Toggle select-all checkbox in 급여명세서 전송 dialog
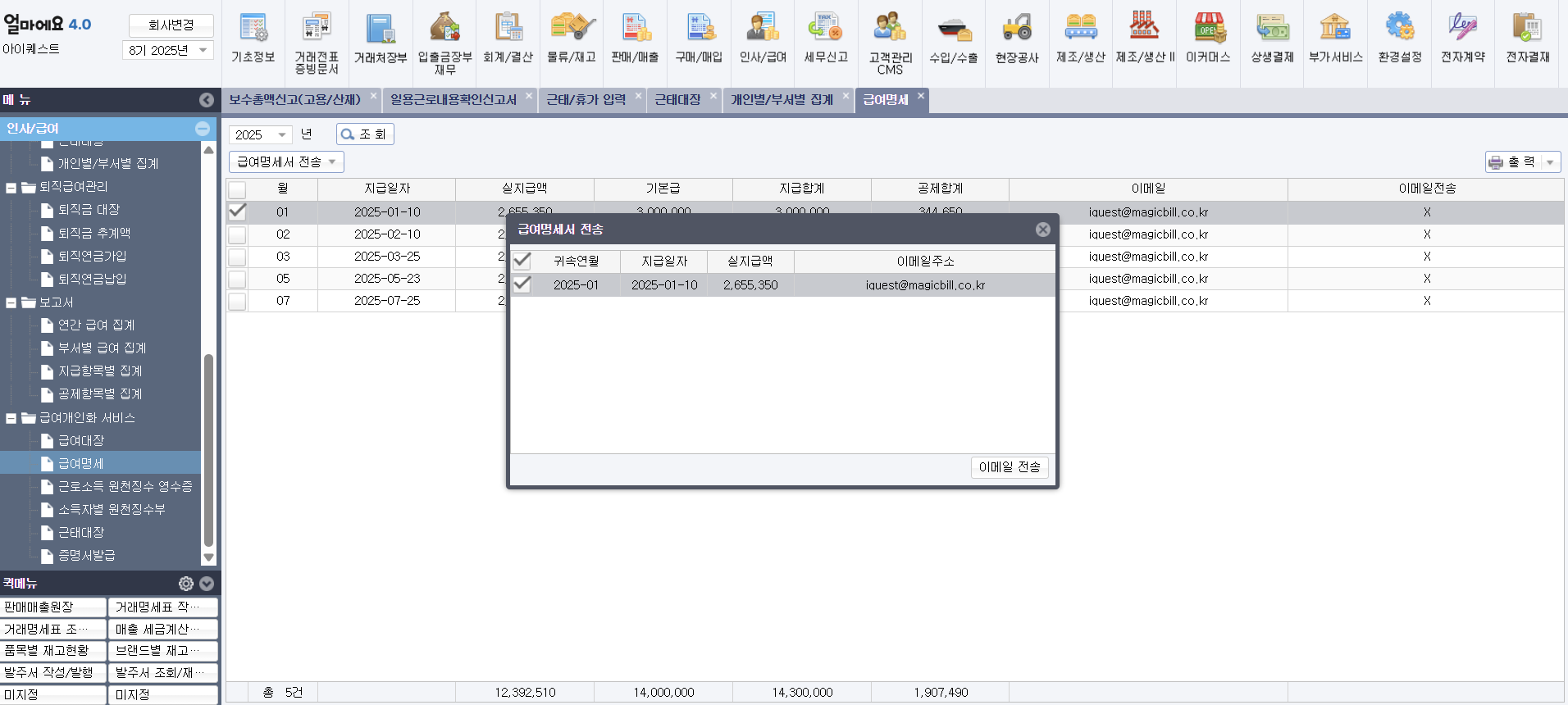The image size is (1568, 705). click(522, 261)
